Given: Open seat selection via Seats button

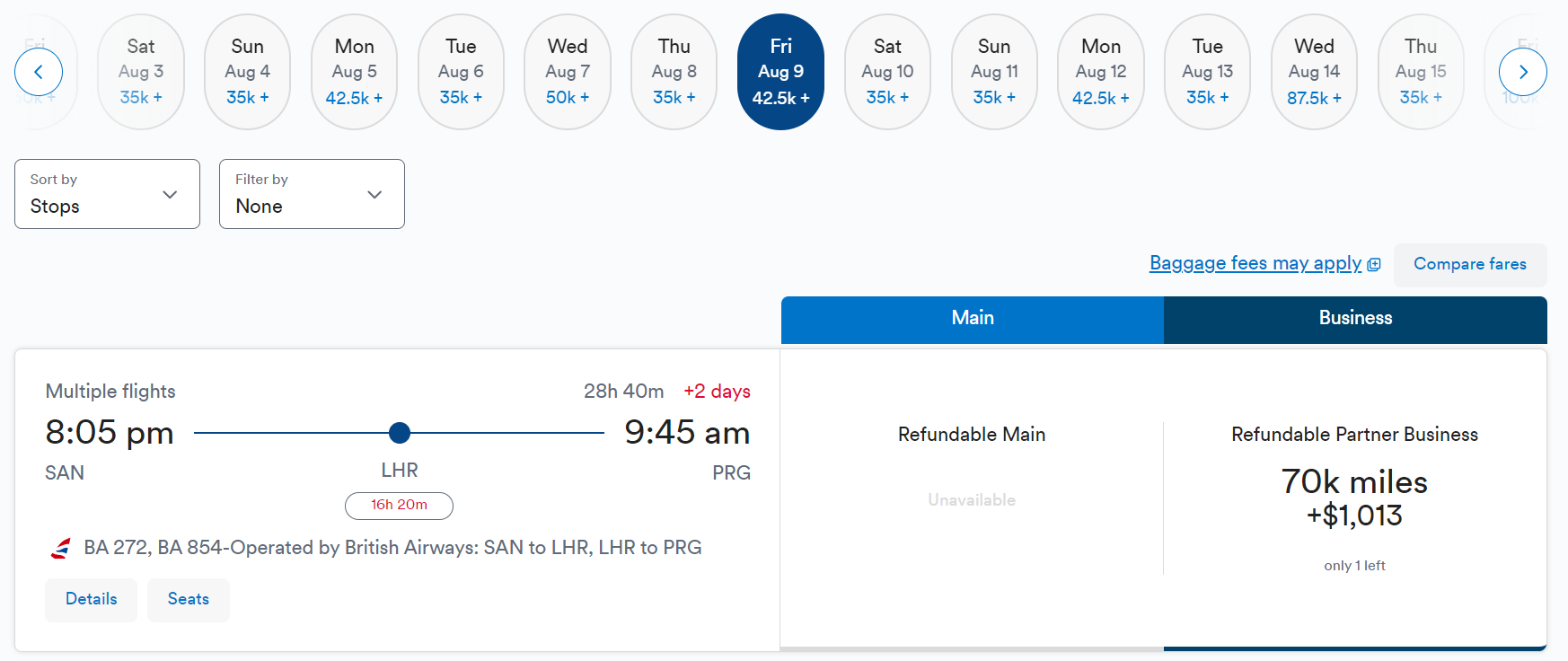Looking at the screenshot, I should [x=188, y=599].
